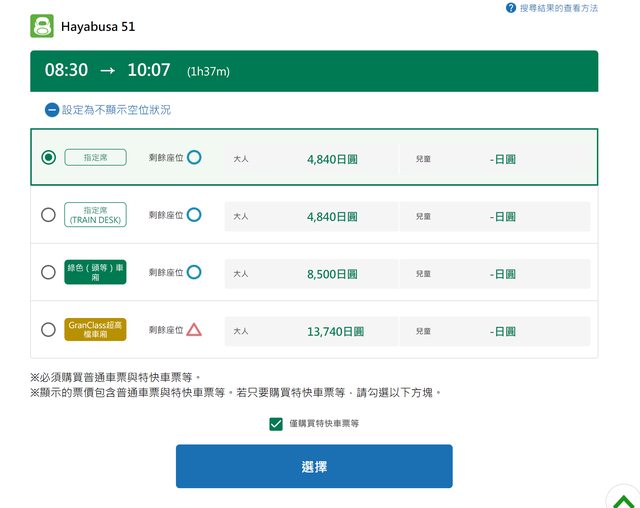Click the 指定席 (TRAIN DESK) seat label

click(95, 215)
